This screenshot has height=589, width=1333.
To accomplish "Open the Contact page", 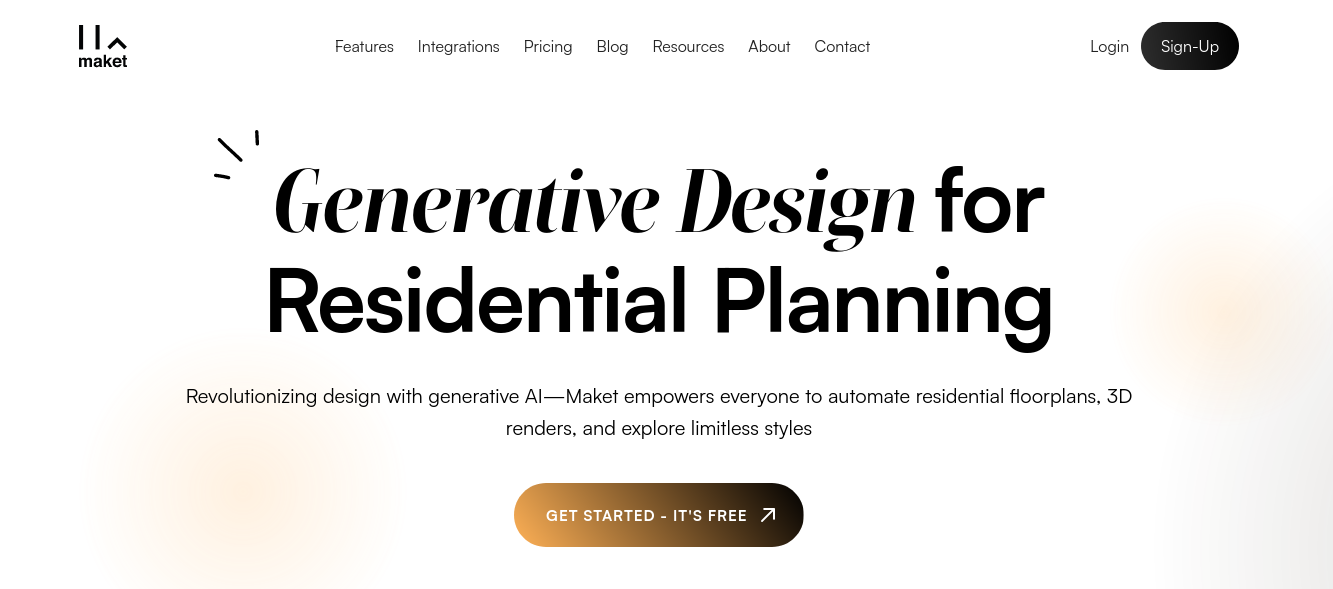I will pos(842,46).
